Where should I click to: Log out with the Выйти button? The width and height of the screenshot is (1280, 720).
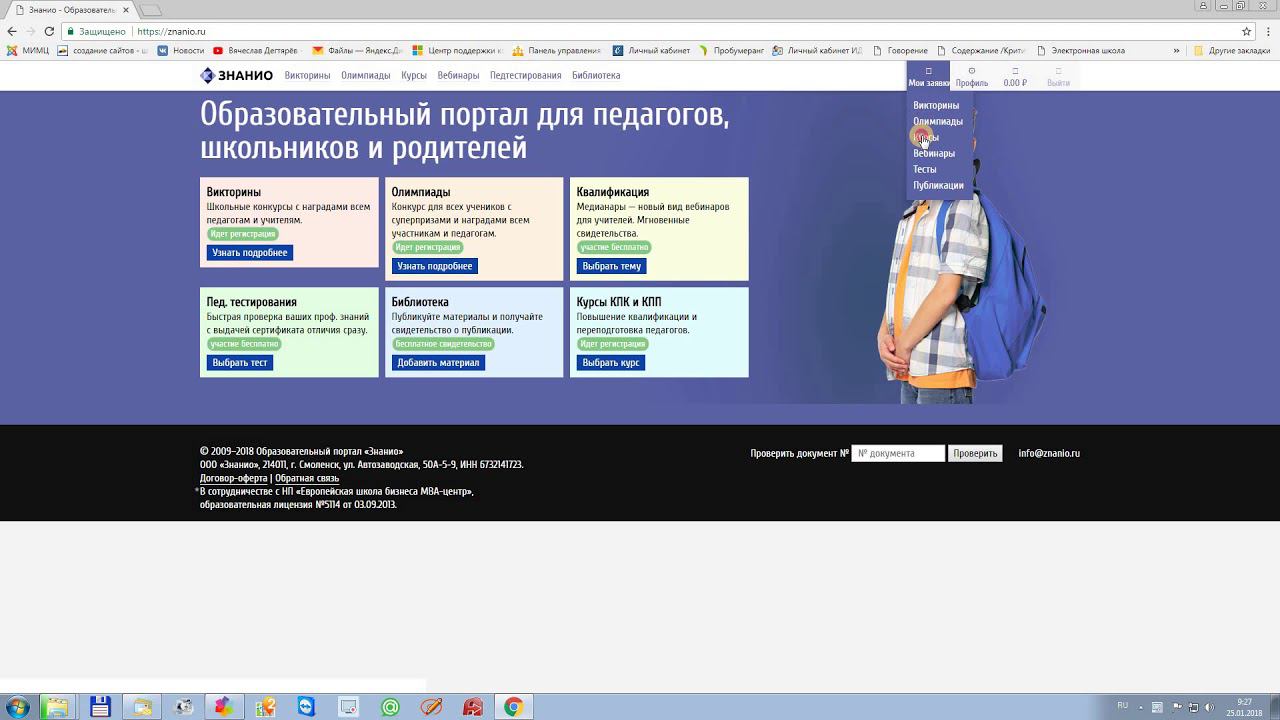point(1058,77)
